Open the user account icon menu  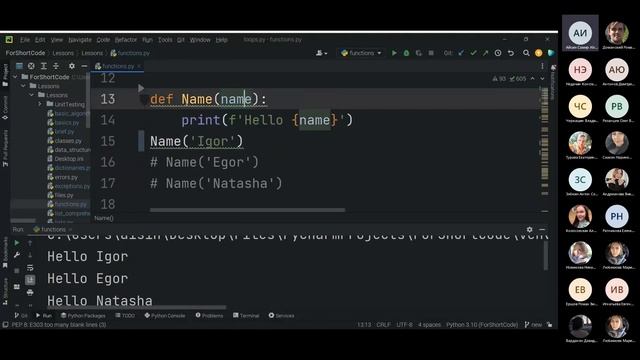pyautogui.click(x=321, y=53)
